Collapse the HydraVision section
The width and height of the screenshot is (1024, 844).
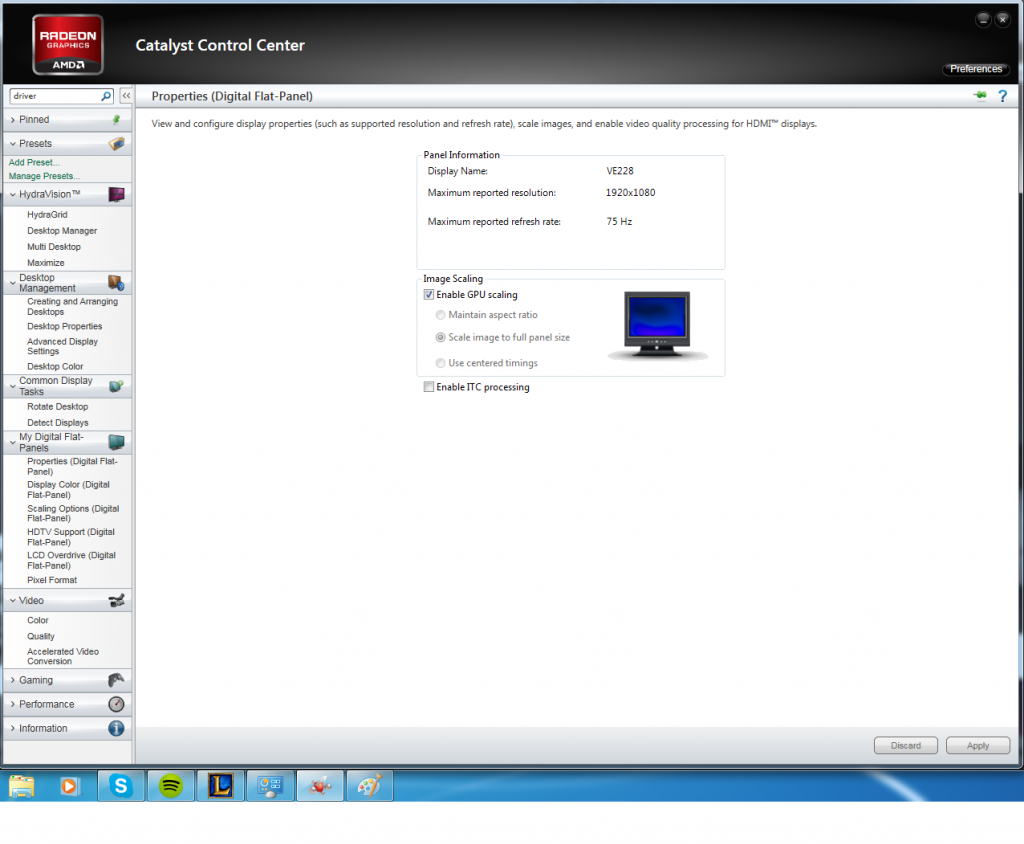[x=12, y=194]
